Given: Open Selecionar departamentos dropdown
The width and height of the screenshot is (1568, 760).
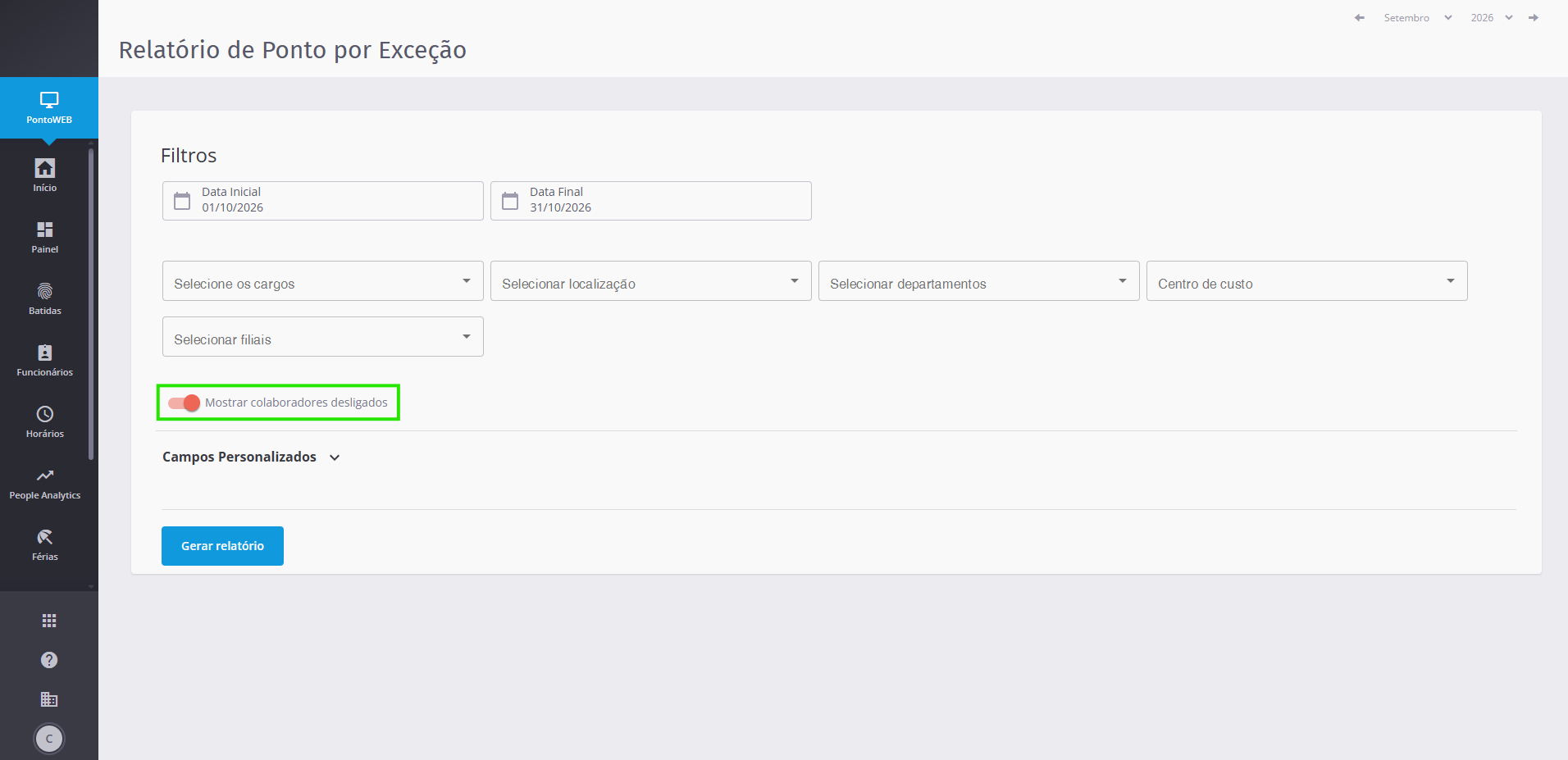Looking at the screenshot, I should pos(979,281).
